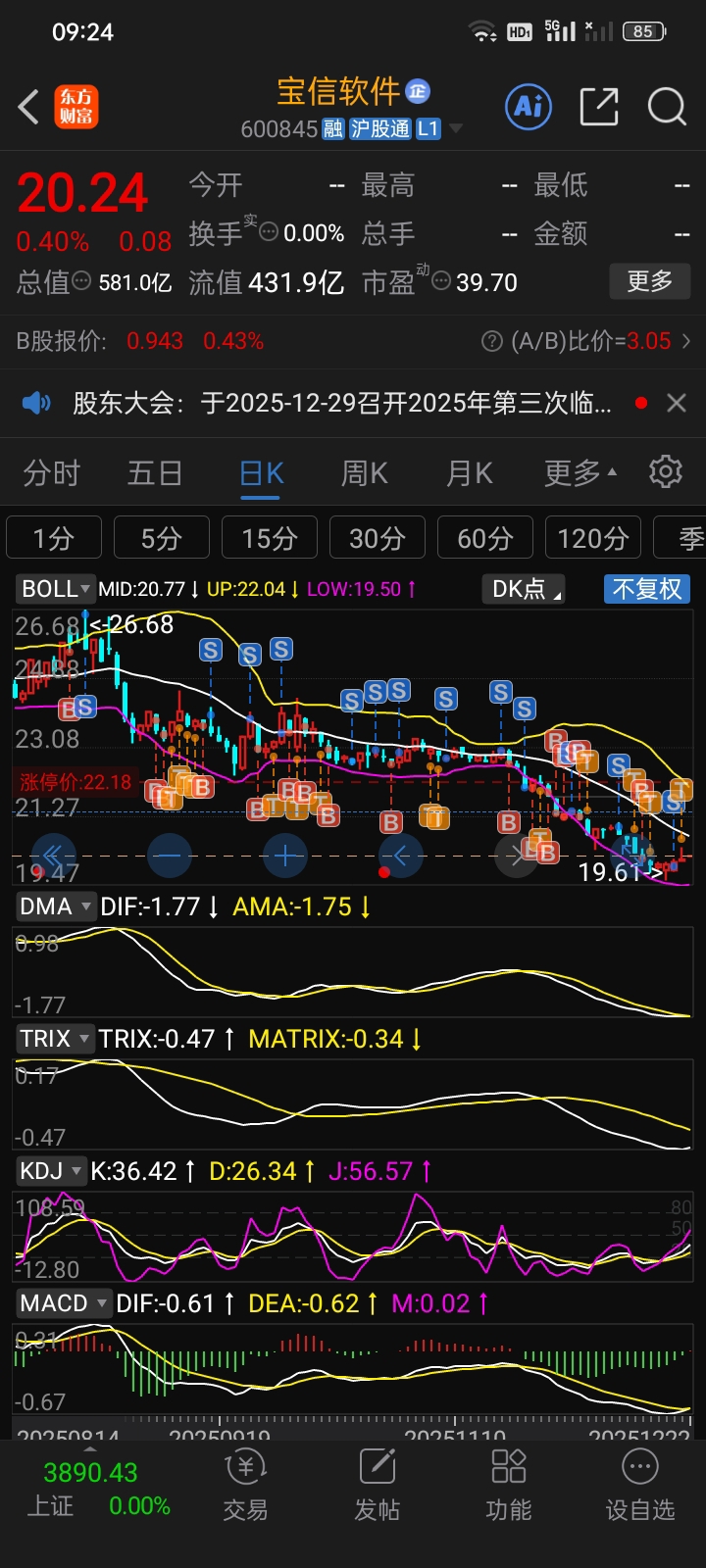
Task: Select 1分 period button
Action: [x=54, y=538]
